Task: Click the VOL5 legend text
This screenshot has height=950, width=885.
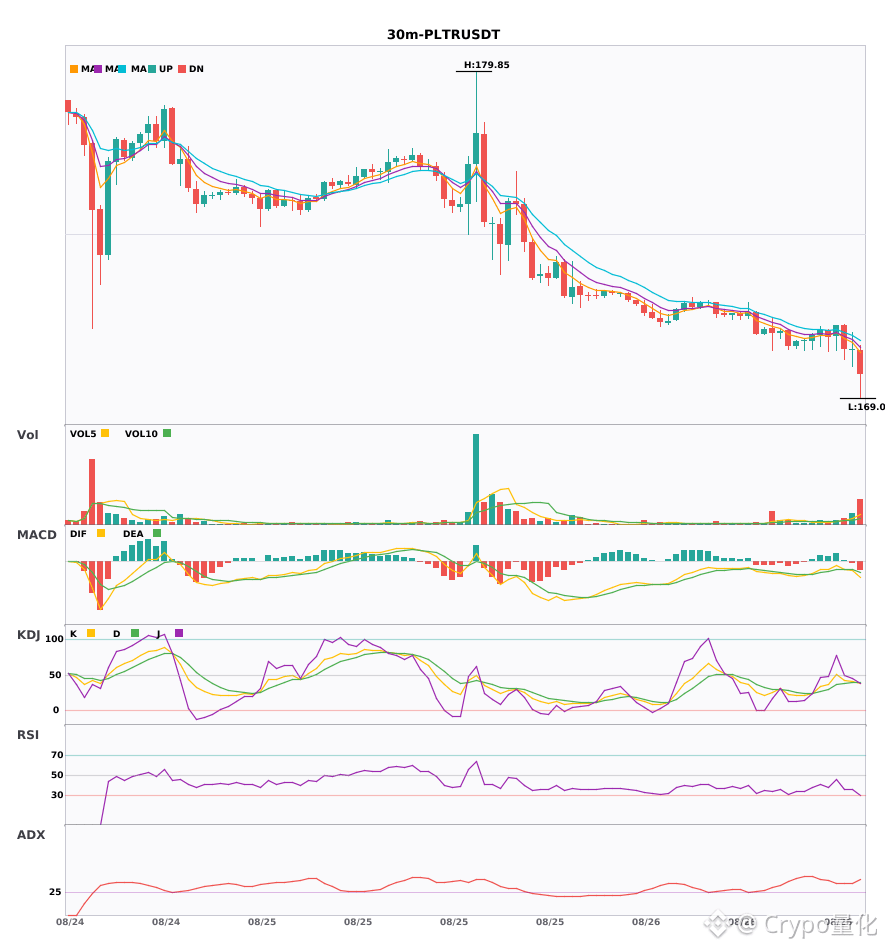Action: coord(83,434)
